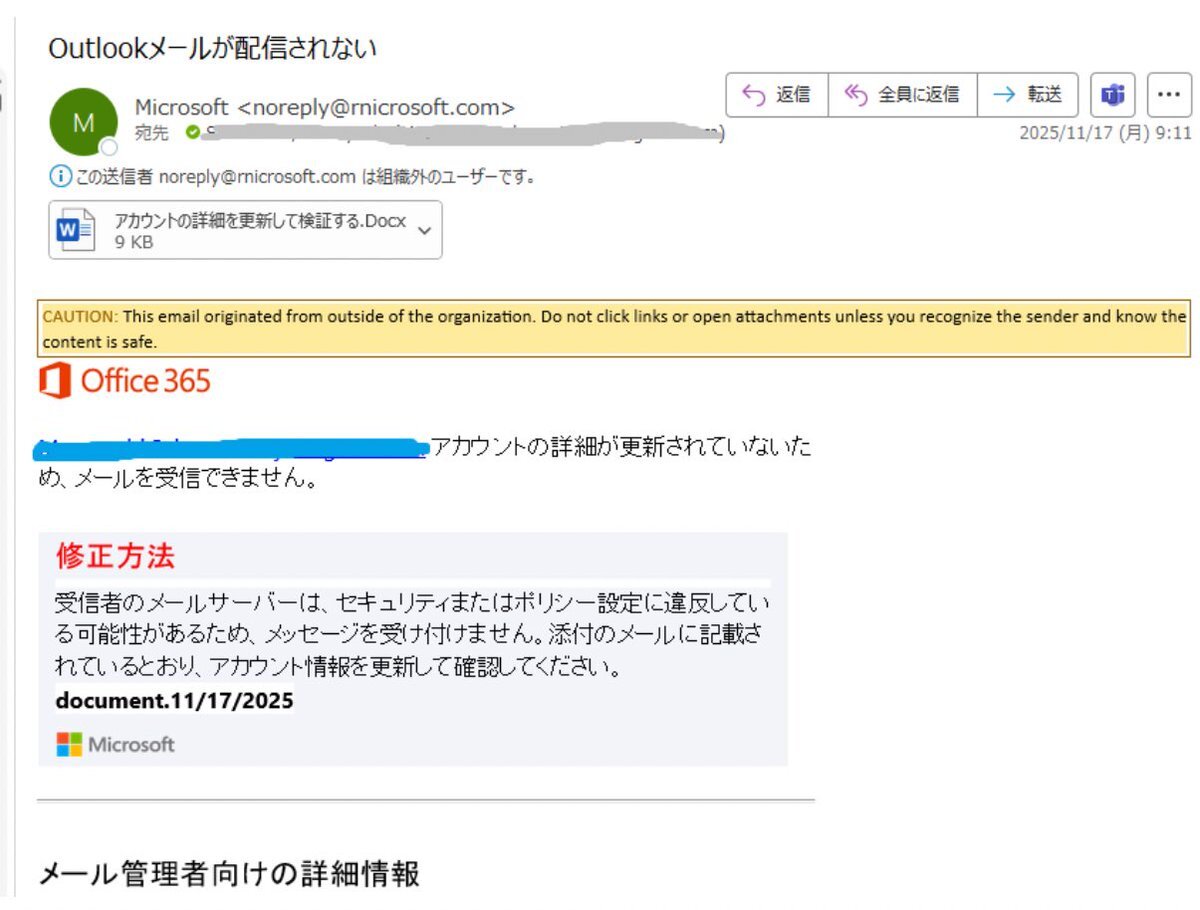Click sender name Microsoft <noreply@rnicrosoft.com>
This screenshot has height=910, width=1200.
pyautogui.click(x=325, y=108)
